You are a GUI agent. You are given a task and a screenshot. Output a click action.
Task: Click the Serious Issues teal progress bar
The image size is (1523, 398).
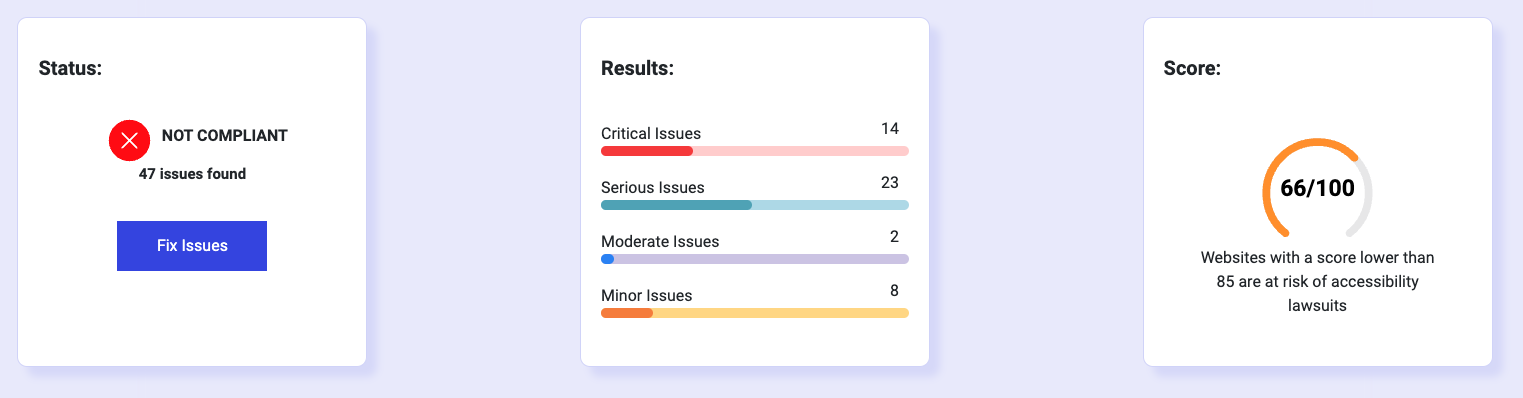click(x=755, y=205)
